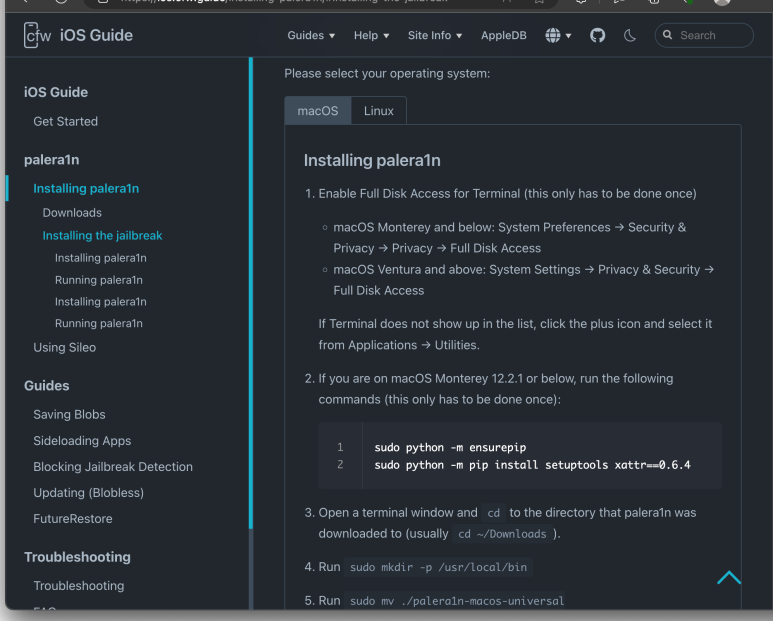
Task: Toggle dark mode with moon icon
Action: 630,35
